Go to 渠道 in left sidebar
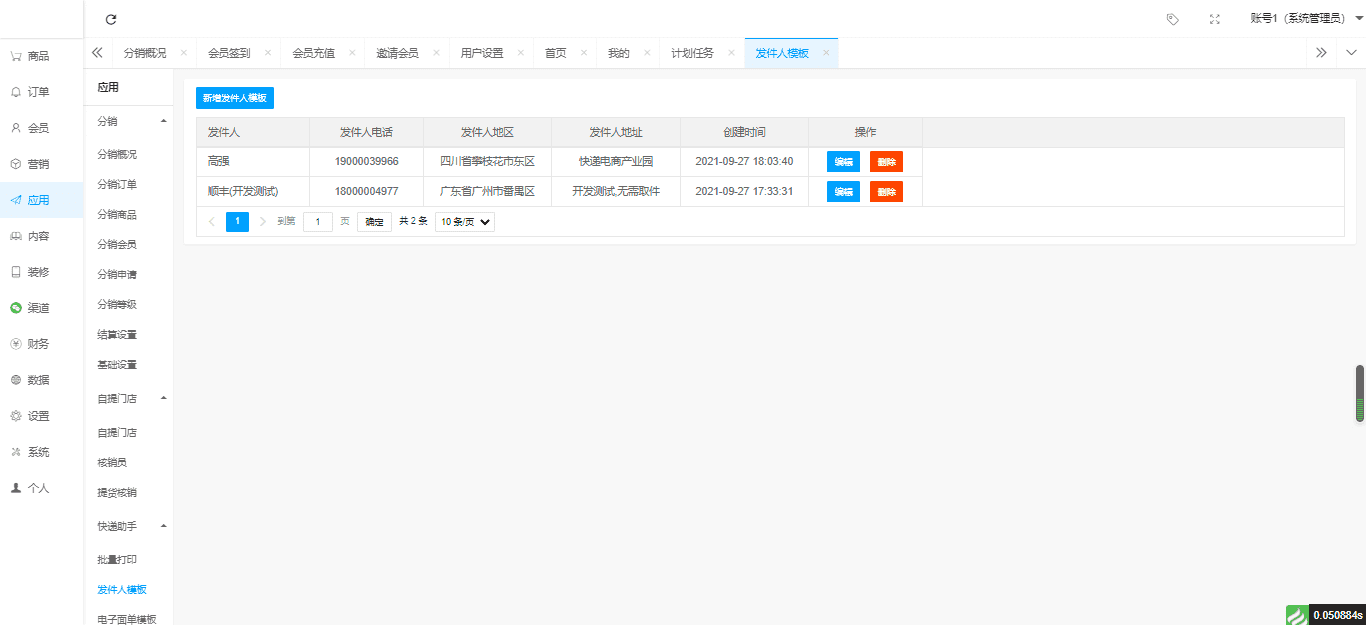This screenshot has width=1366, height=625. (30, 308)
